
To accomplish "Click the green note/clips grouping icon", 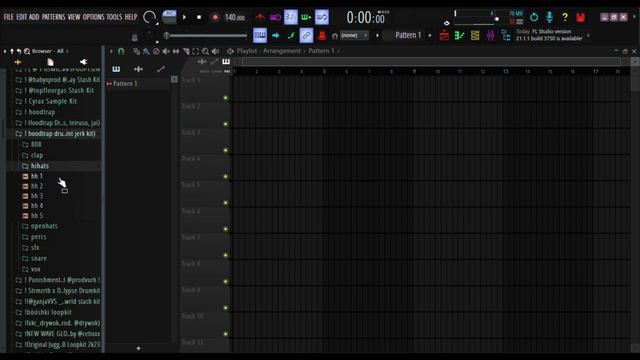I will click(291, 36).
